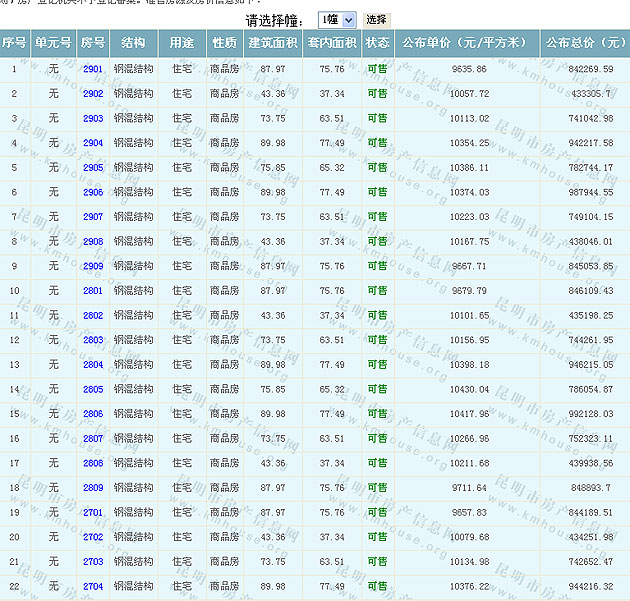
Task: Select room 2904 link
Action: 93,143
